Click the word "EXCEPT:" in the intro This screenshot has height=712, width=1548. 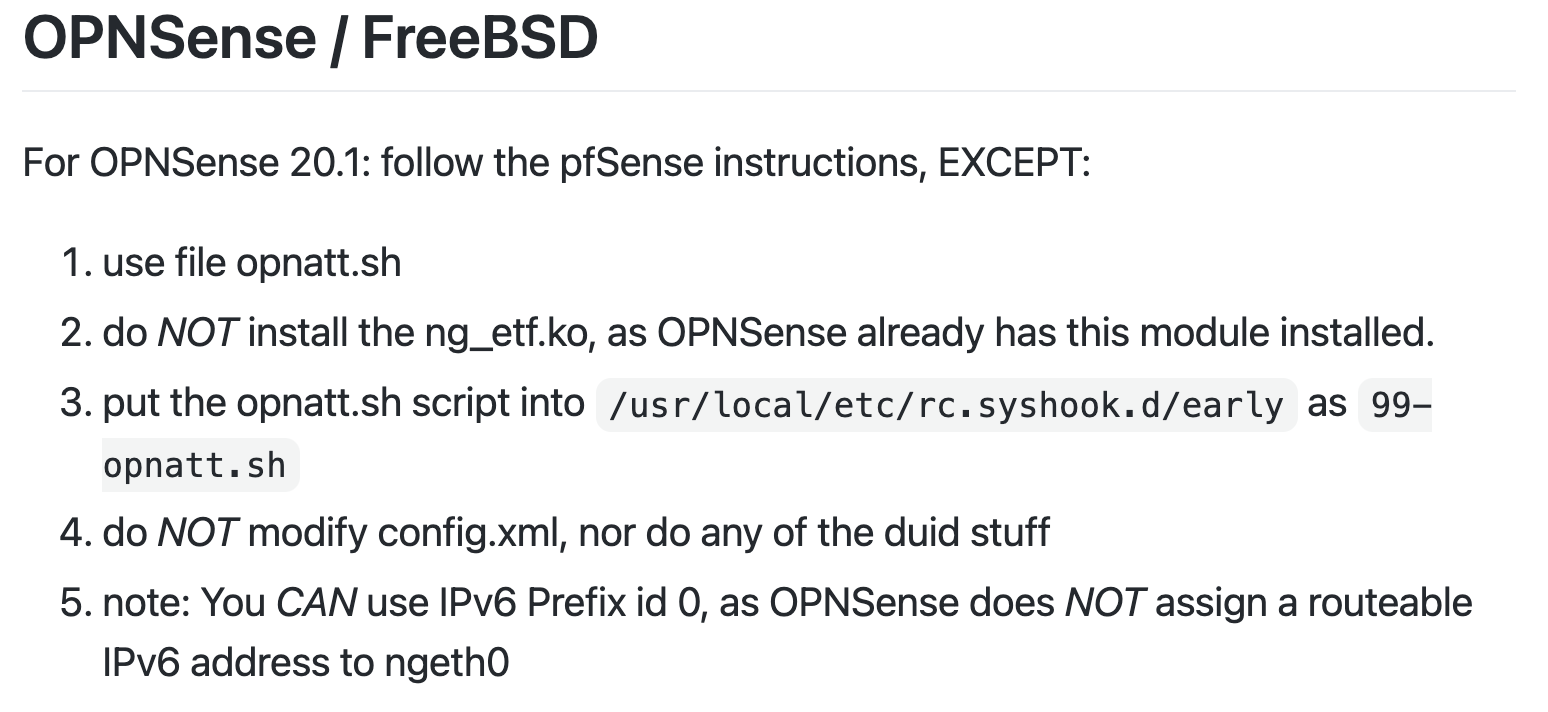click(x=1014, y=162)
